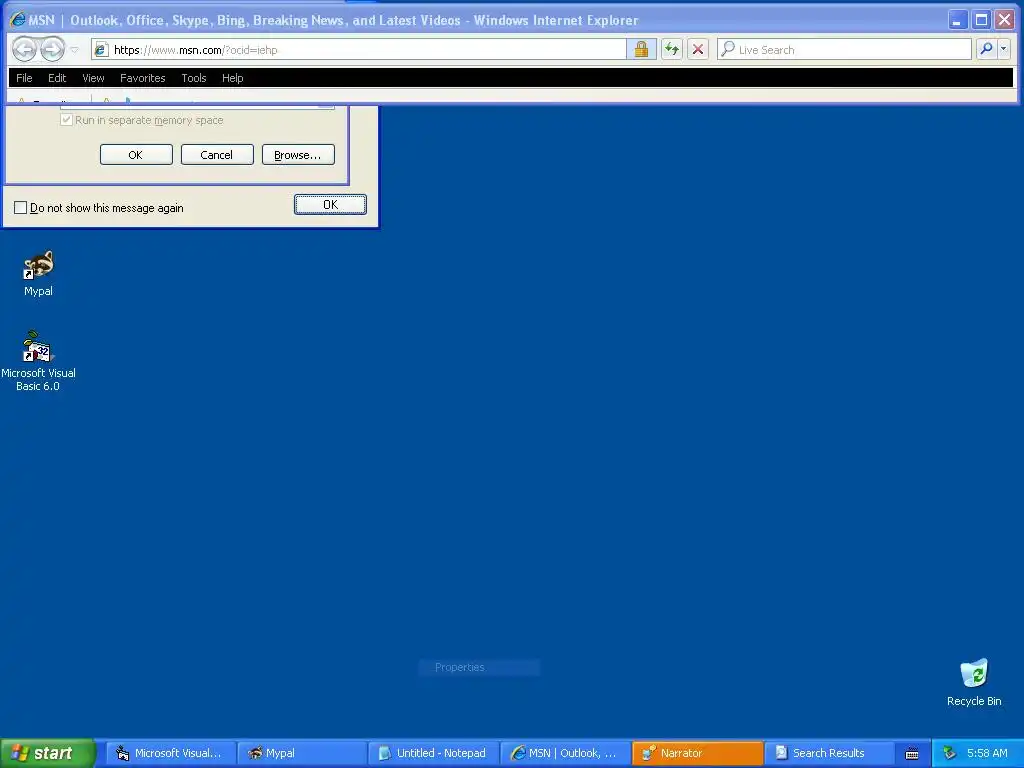Open the View menu
1024x768 pixels.
pyautogui.click(x=93, y=78)
